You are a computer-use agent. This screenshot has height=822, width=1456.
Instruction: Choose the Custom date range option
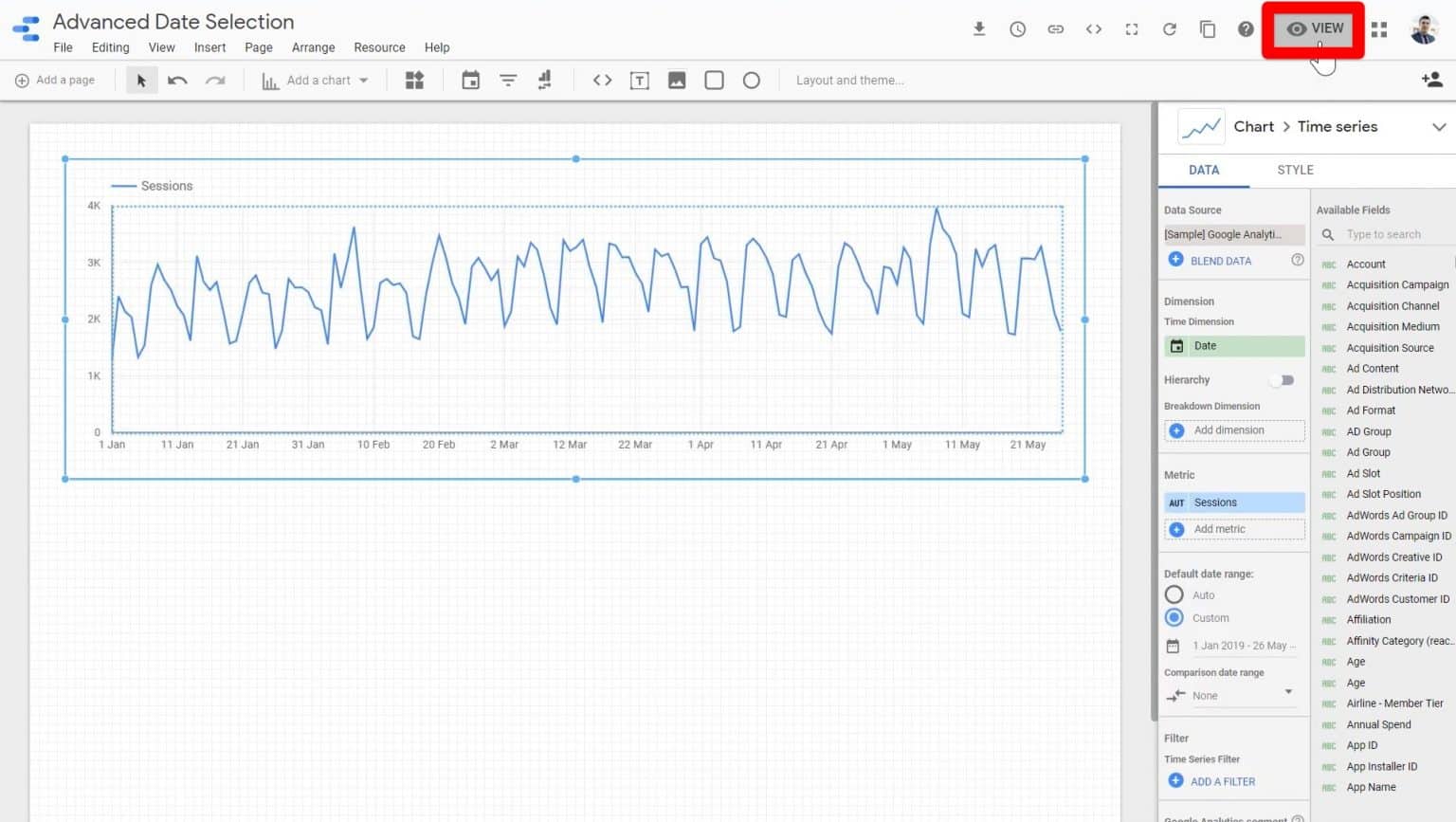tap(1174, 617)
